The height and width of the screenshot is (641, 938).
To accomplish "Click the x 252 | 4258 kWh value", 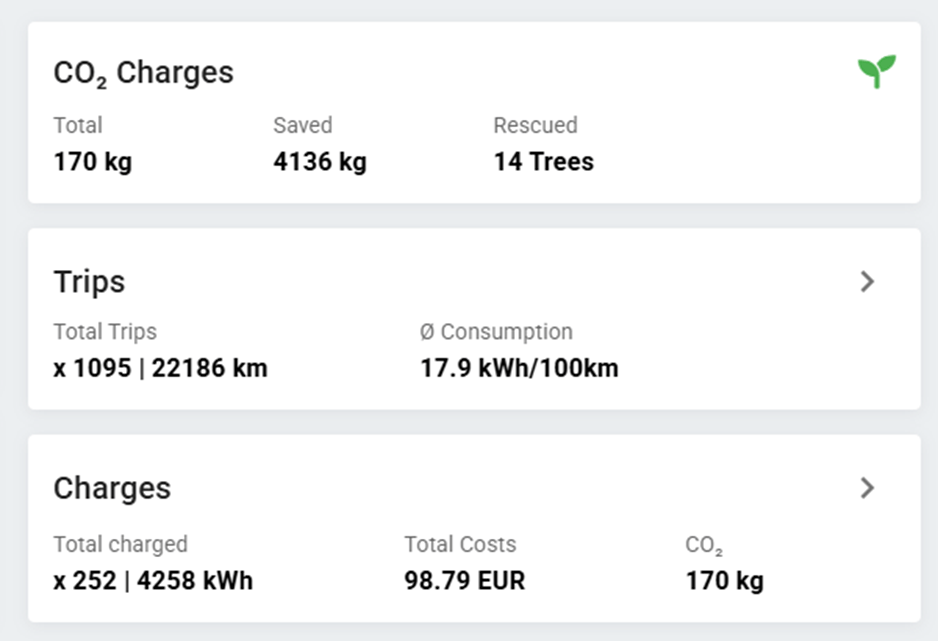I will pyautogui.click(x=153, y=581).
